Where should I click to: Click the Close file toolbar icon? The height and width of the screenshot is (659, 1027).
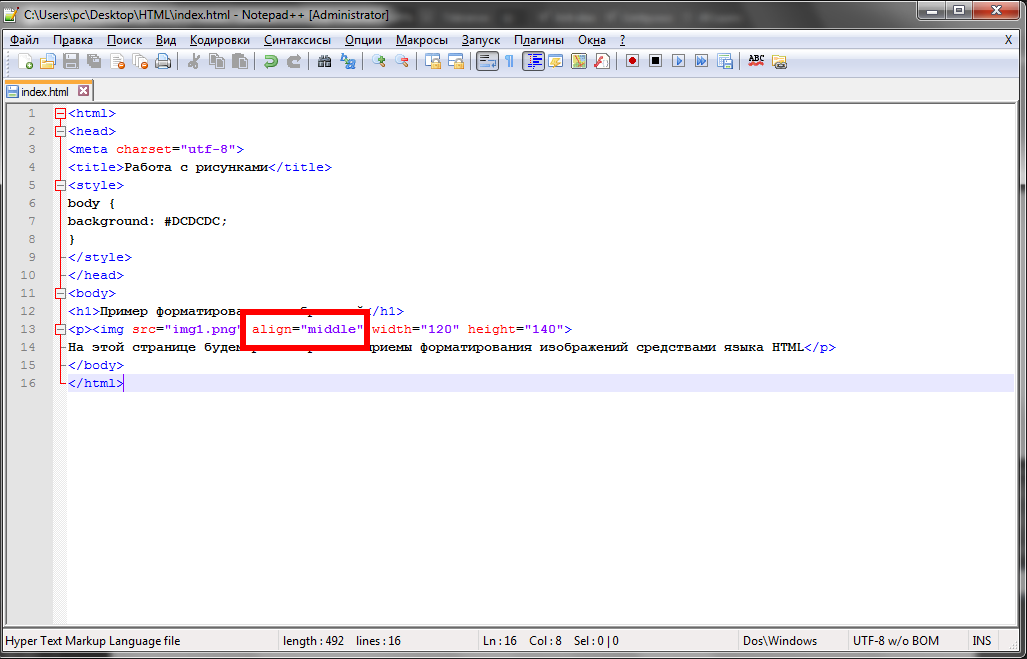[x=118, y=62]
